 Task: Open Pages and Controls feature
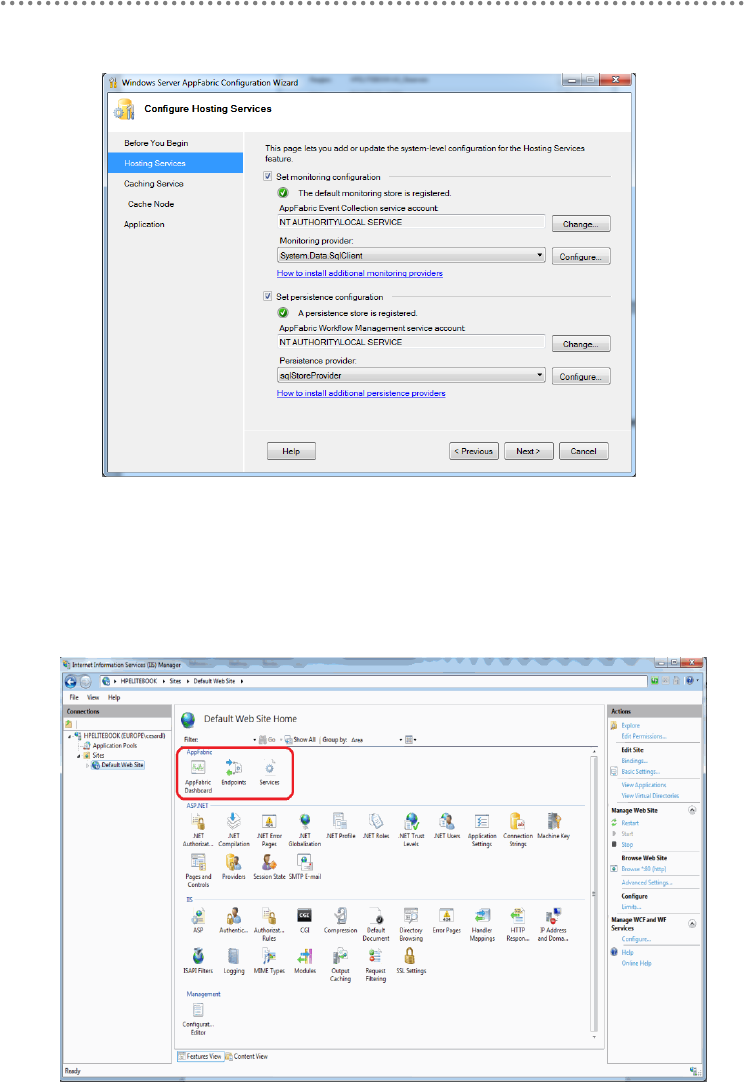click(198, 870)
